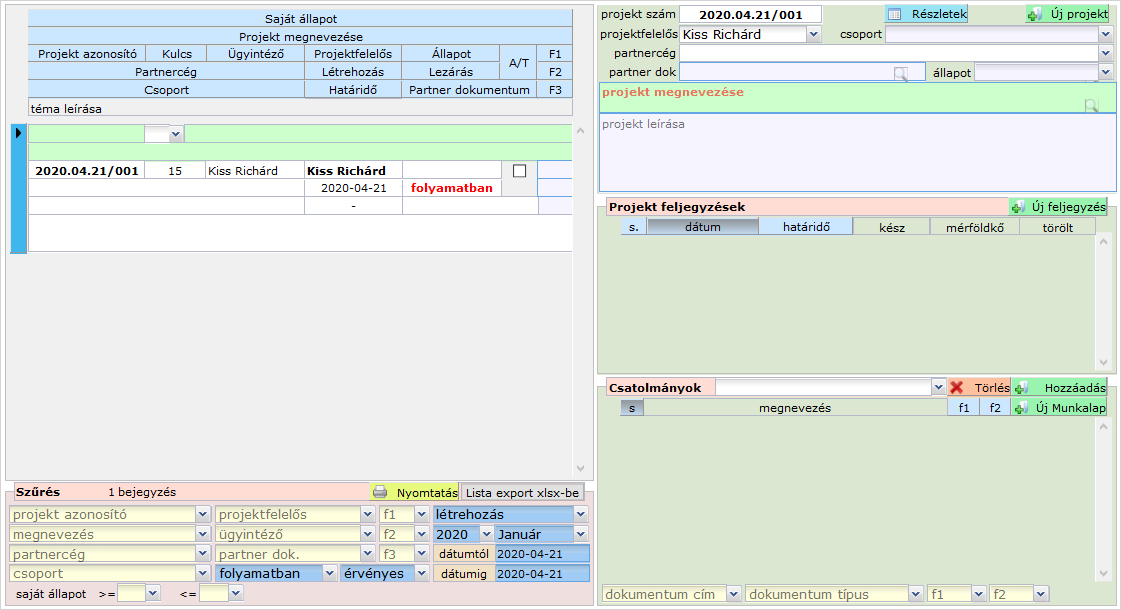Click magnifier icon in projekt megnevezése field
The height and width of the screenshot is (610, 1121).
coord(1091,105)
